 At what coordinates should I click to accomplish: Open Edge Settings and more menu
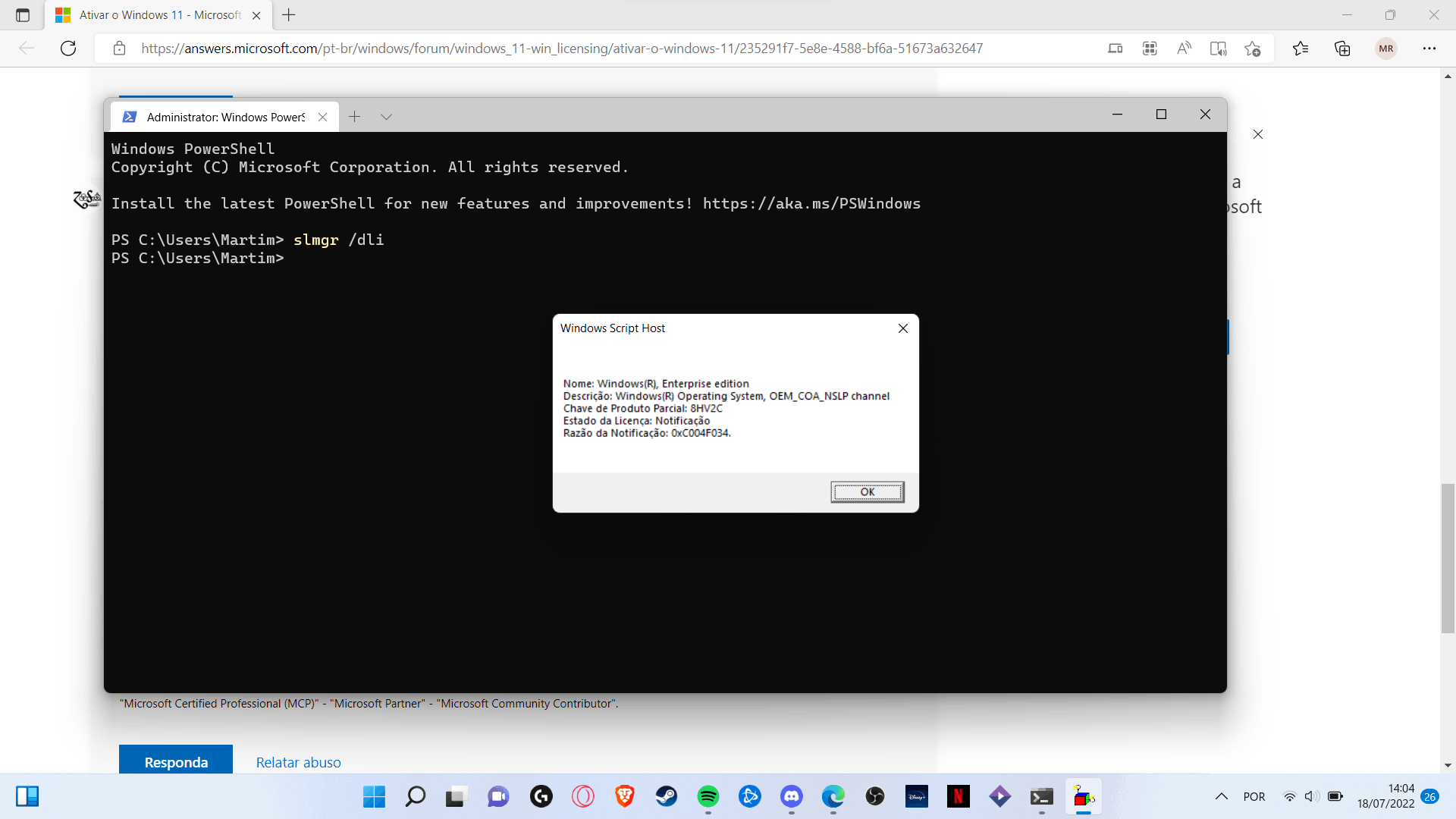pyautogui.click(x=1429, y=49)
